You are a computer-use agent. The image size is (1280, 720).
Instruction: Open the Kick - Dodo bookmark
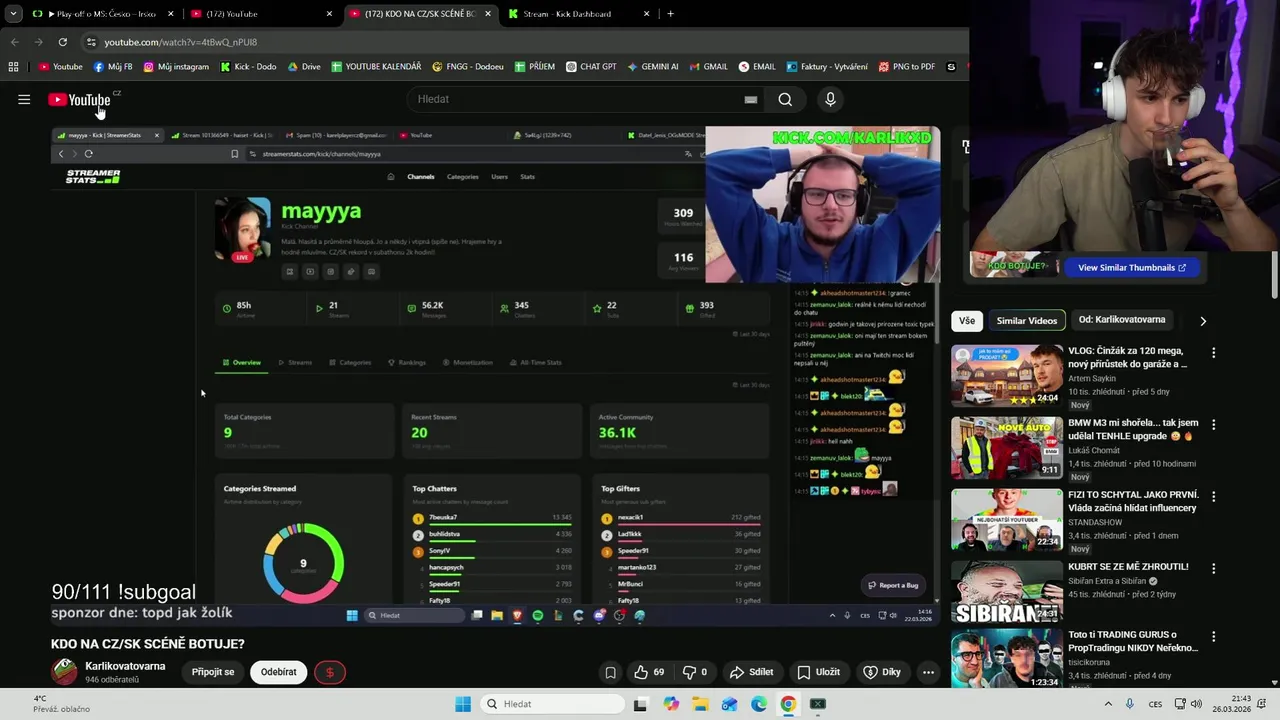tap(248, 67)
